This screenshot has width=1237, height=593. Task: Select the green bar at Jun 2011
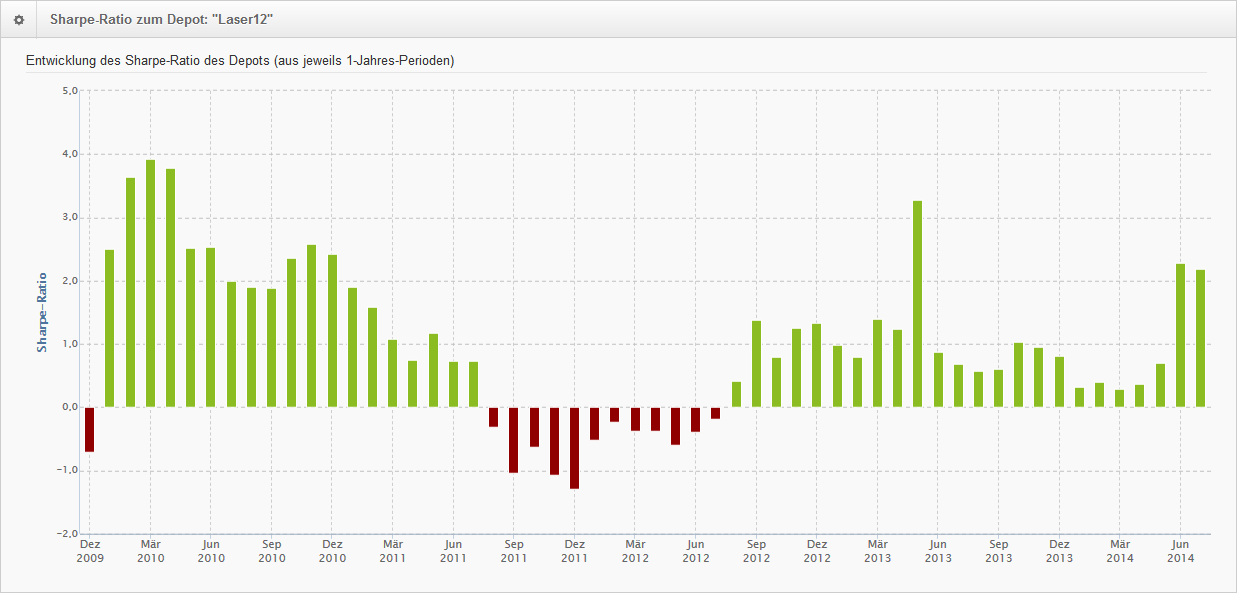pyautogui.click(x=453, y=384)
